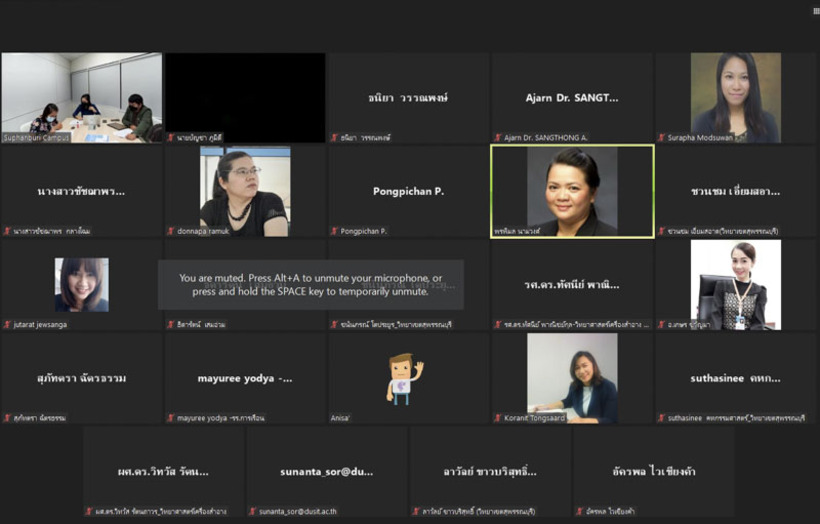
Task: Select the yellow-highlighted active speaker tile
Action: tap(572, 191)
